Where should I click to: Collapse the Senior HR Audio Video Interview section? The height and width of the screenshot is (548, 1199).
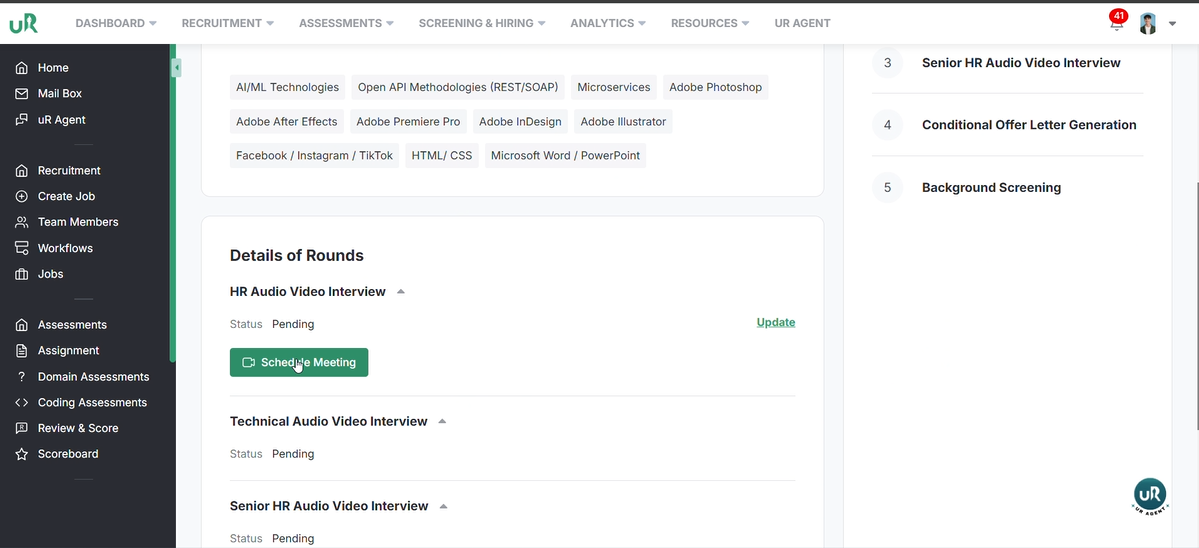(443, 507)
